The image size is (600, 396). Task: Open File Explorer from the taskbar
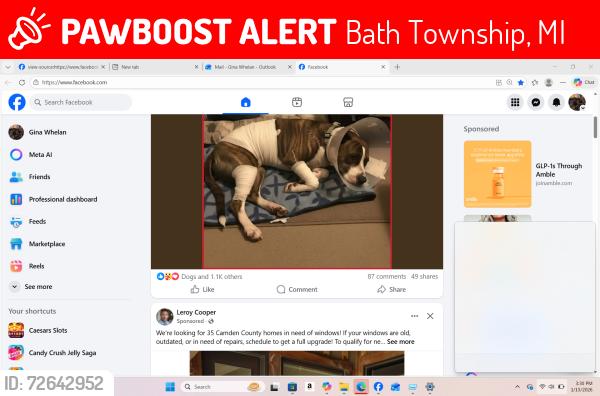point(344,387)
